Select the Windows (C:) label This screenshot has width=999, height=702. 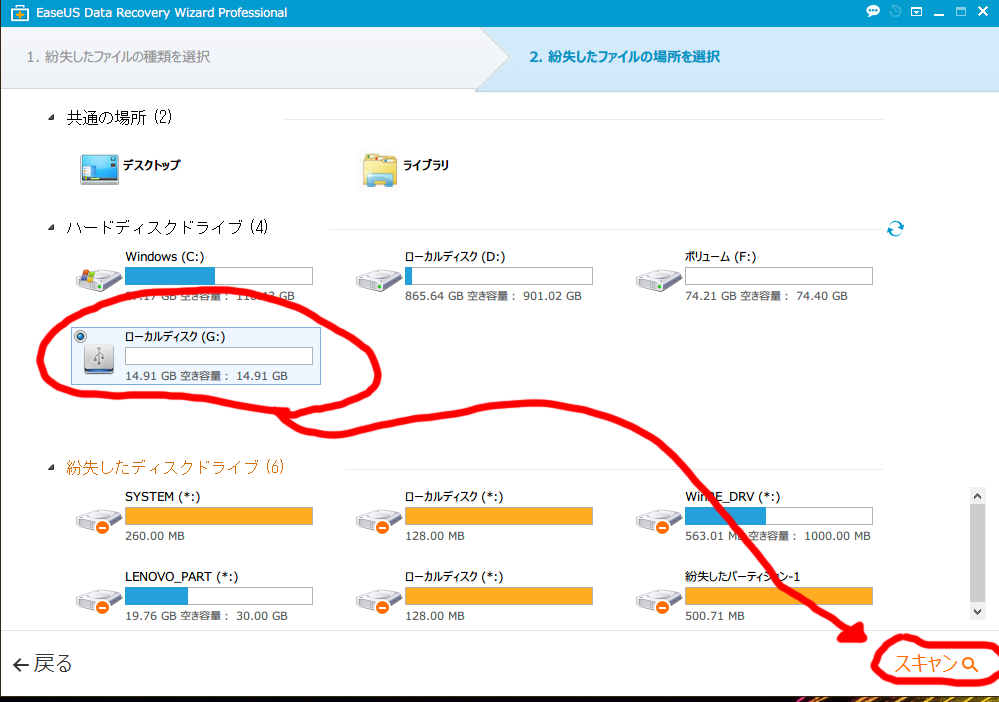pos(164,257)
